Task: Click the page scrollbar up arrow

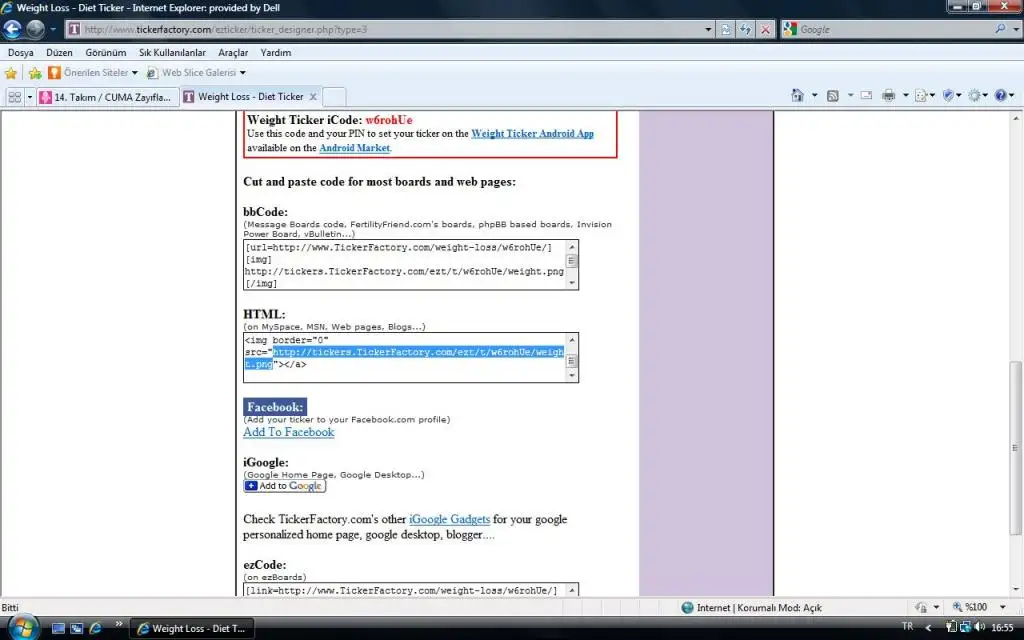Action: click(1016, 118)
